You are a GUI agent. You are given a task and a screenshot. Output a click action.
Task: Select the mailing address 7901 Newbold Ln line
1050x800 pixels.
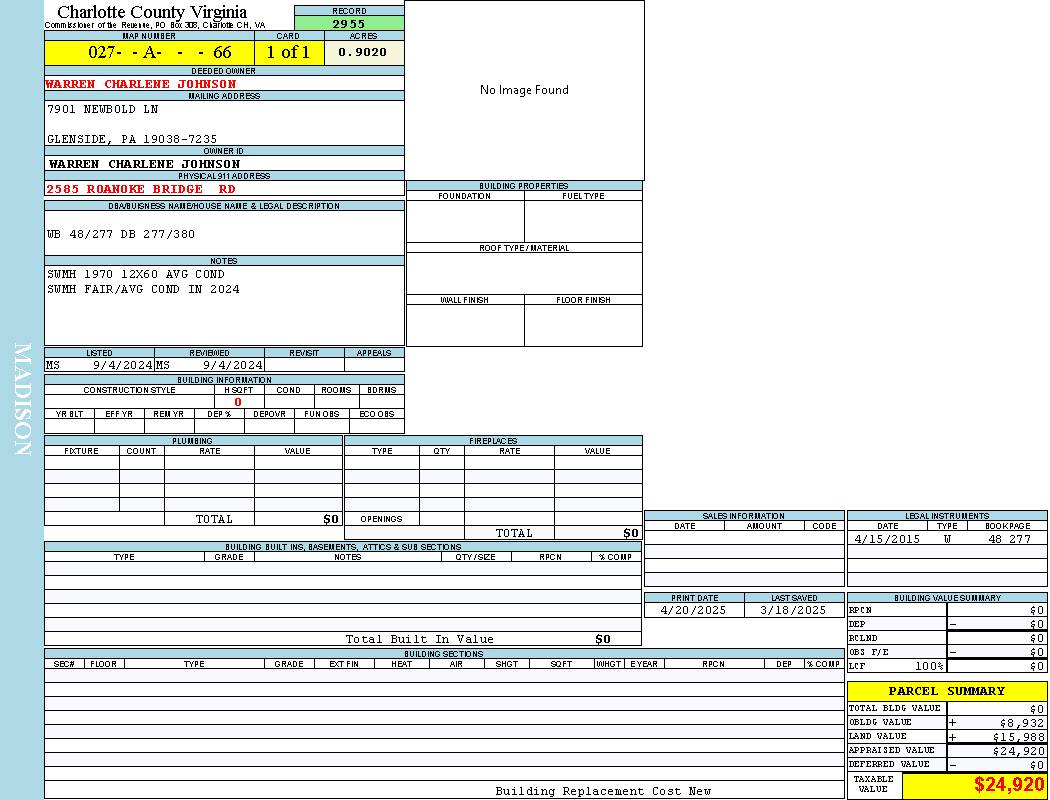click(x=103, y=109)
